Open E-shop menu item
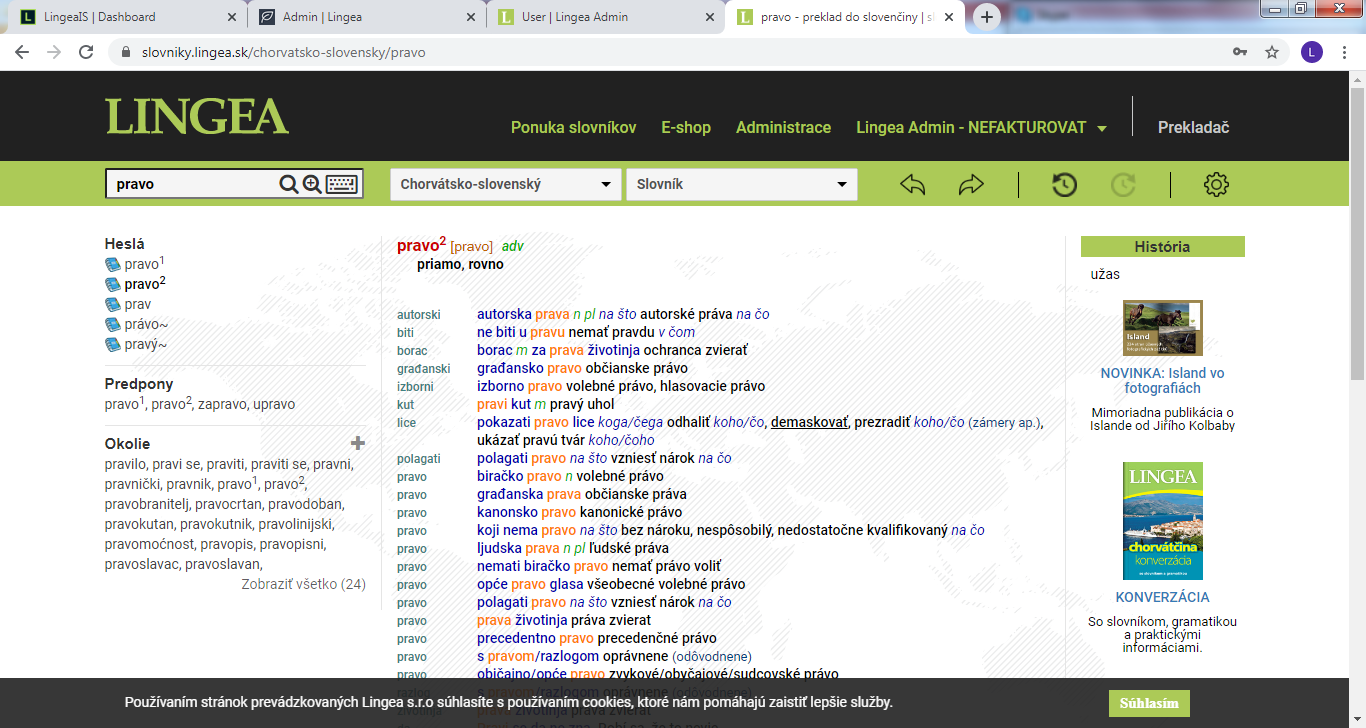The image size is (1366, 728). pyautogui.click(x=686, y=128)
